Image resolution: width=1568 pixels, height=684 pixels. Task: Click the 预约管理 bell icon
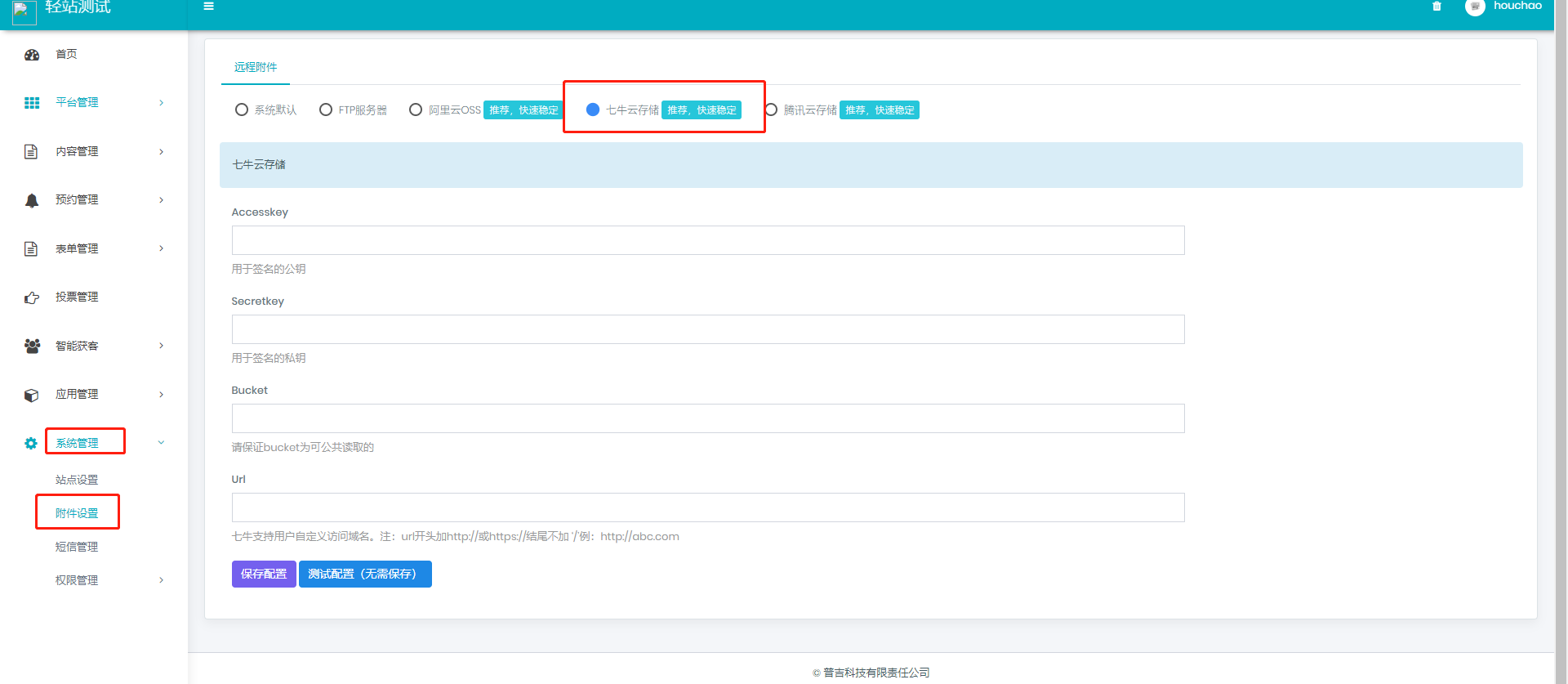click(32, 200)
